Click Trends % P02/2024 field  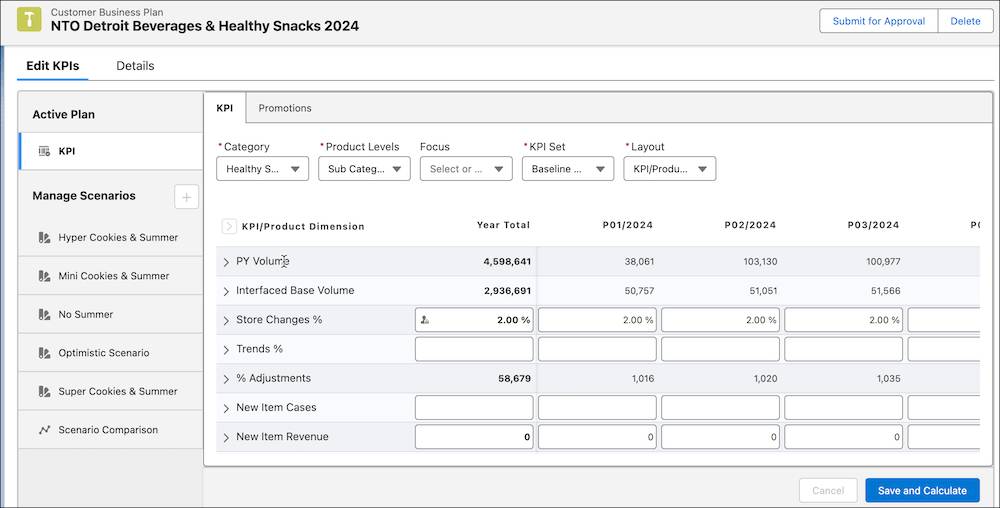coord(720,349)
